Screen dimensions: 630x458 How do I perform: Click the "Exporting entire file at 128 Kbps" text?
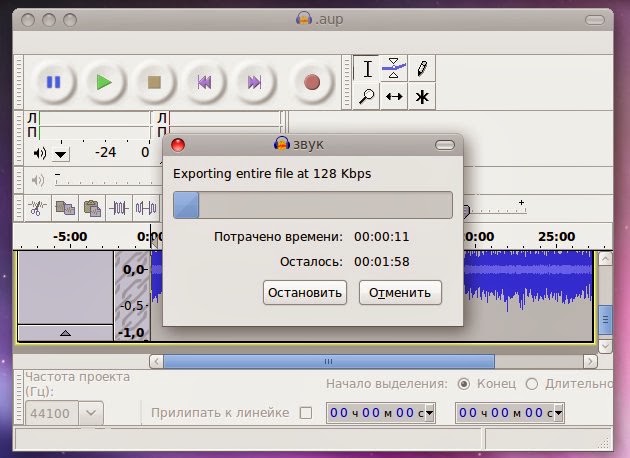[272, 174]
